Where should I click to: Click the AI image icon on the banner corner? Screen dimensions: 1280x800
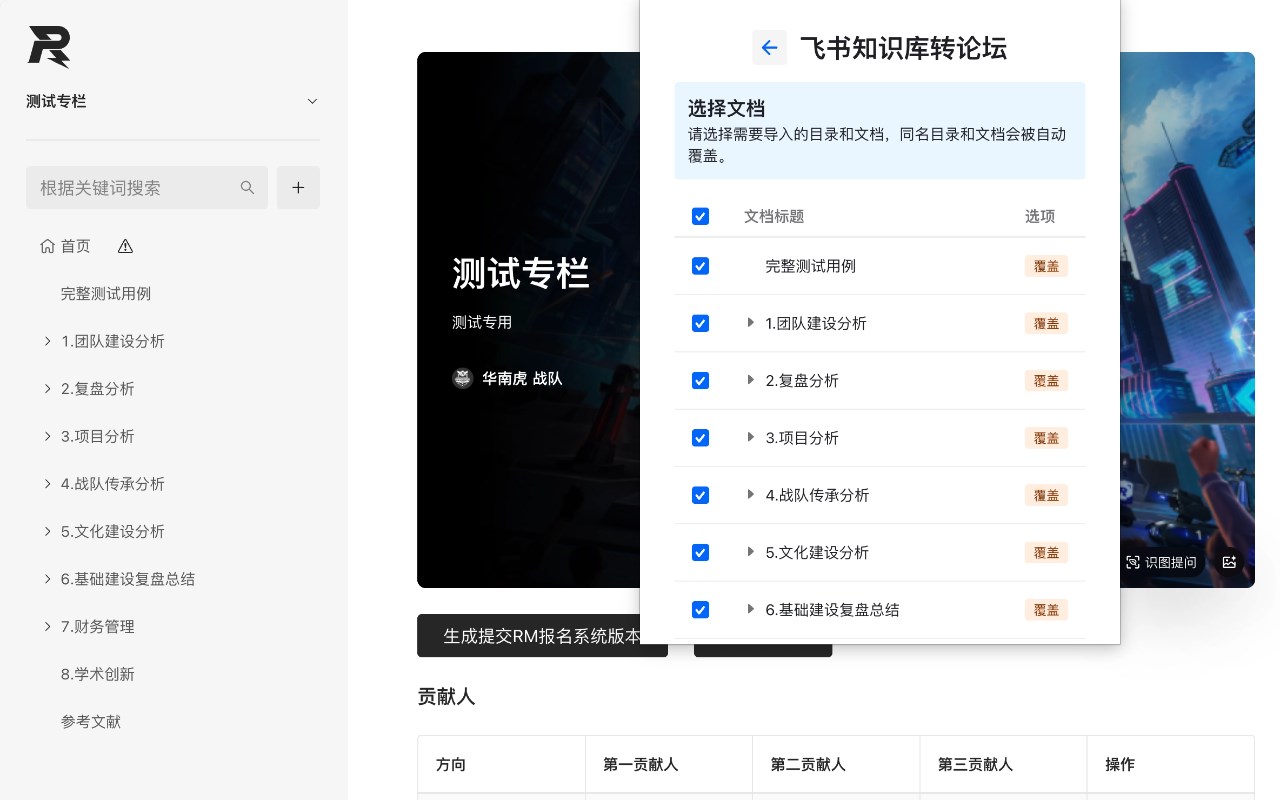1229,562
